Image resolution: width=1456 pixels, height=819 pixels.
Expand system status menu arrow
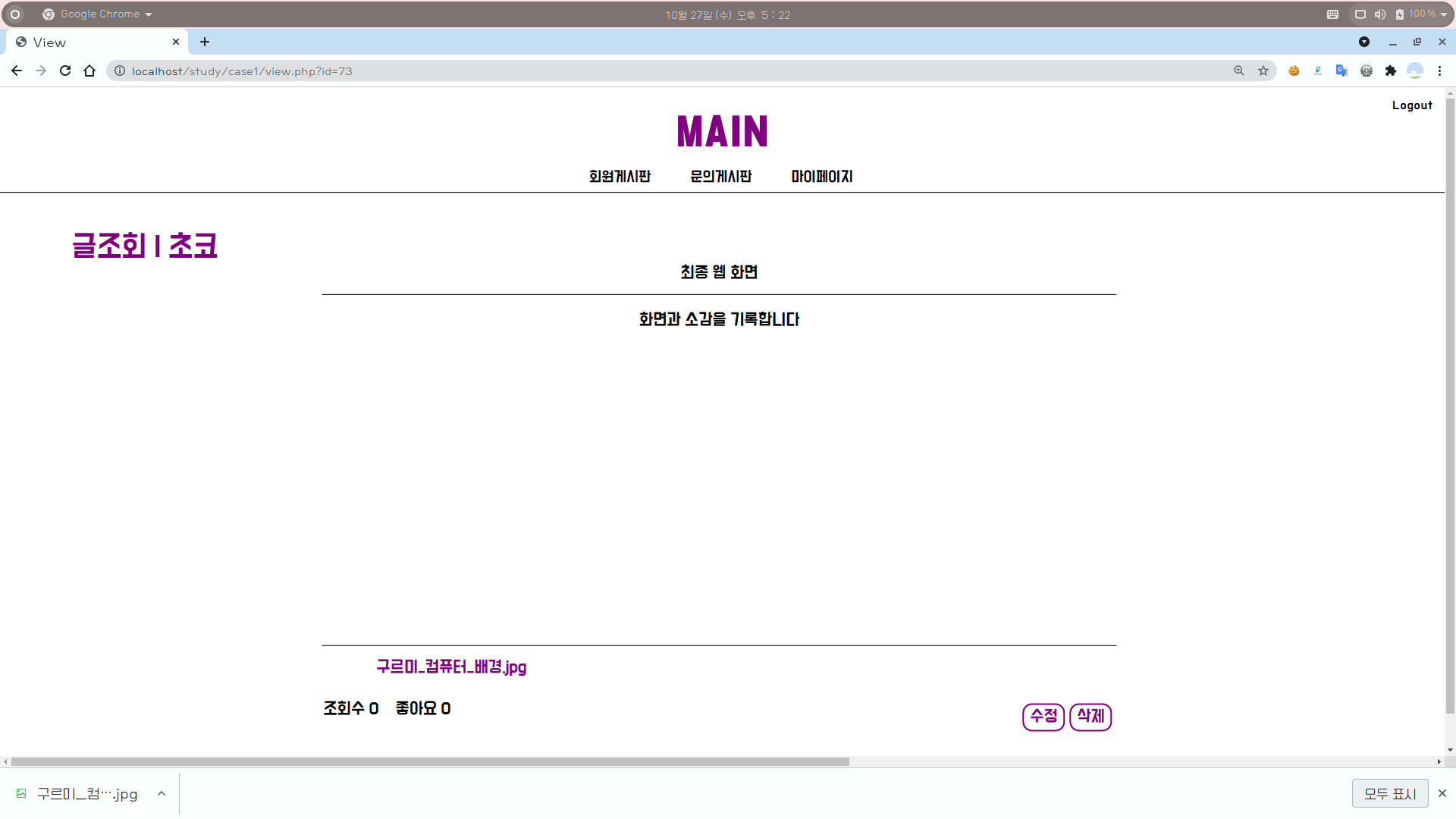[1444, 14]
